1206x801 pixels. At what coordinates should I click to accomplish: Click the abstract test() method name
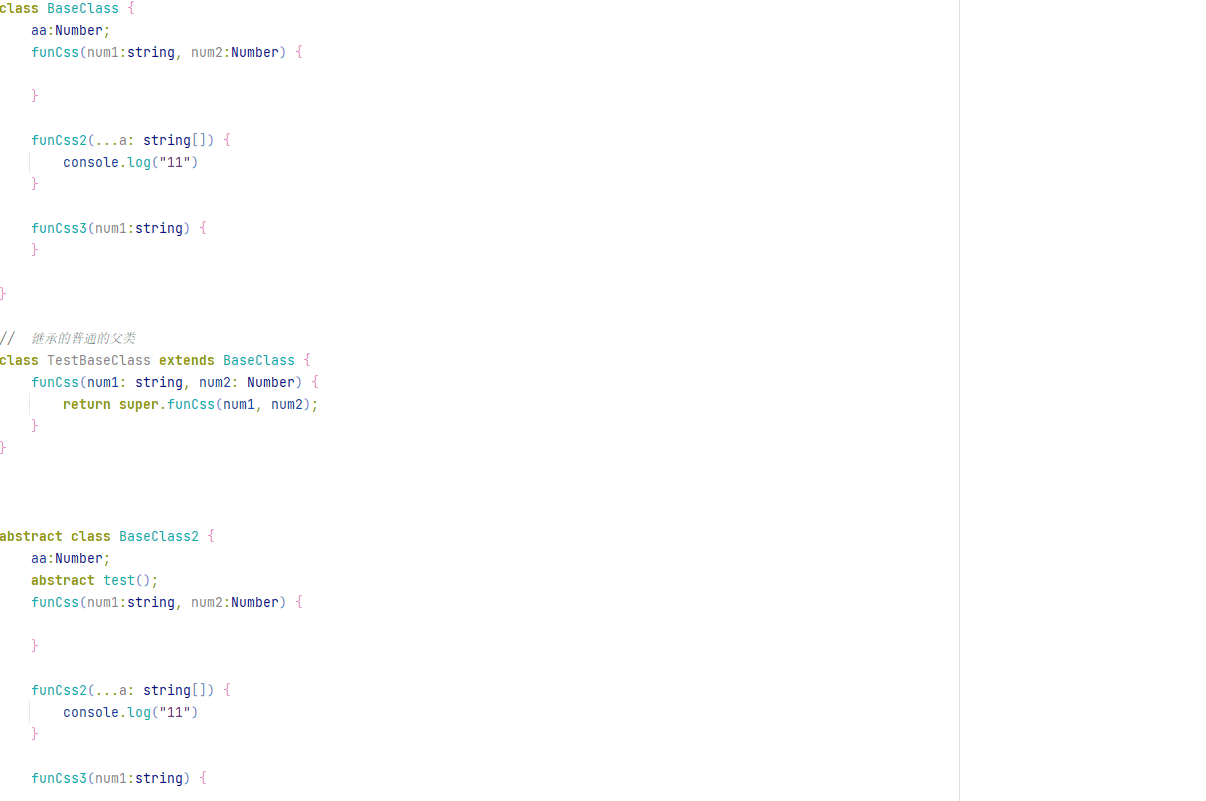click(x=118, y=580)
